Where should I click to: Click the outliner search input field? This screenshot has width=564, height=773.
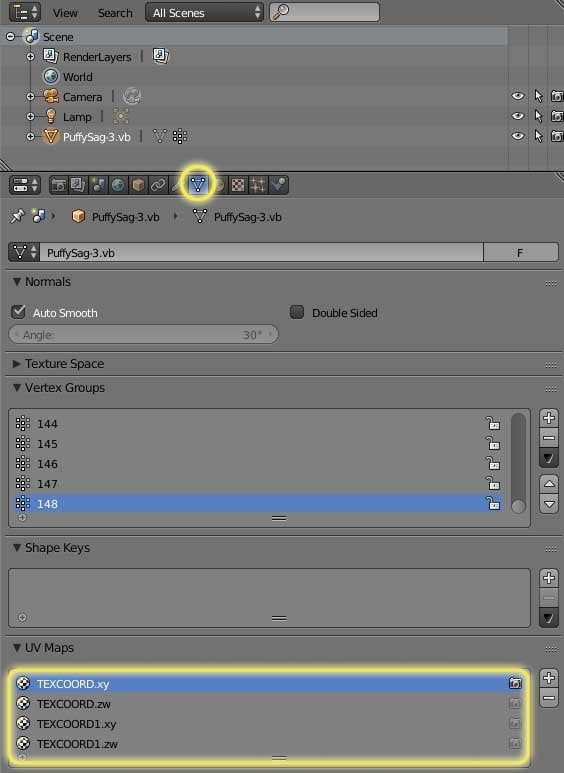tap(324, 12)
